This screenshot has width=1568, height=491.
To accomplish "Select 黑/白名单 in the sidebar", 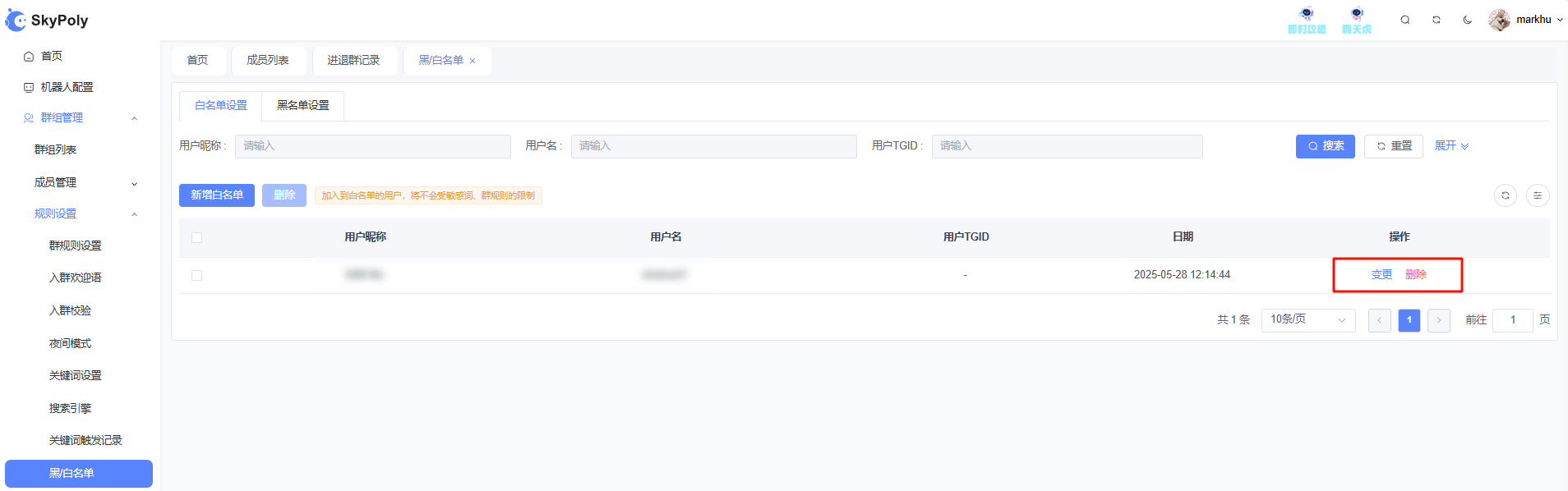I will (79, 474).
